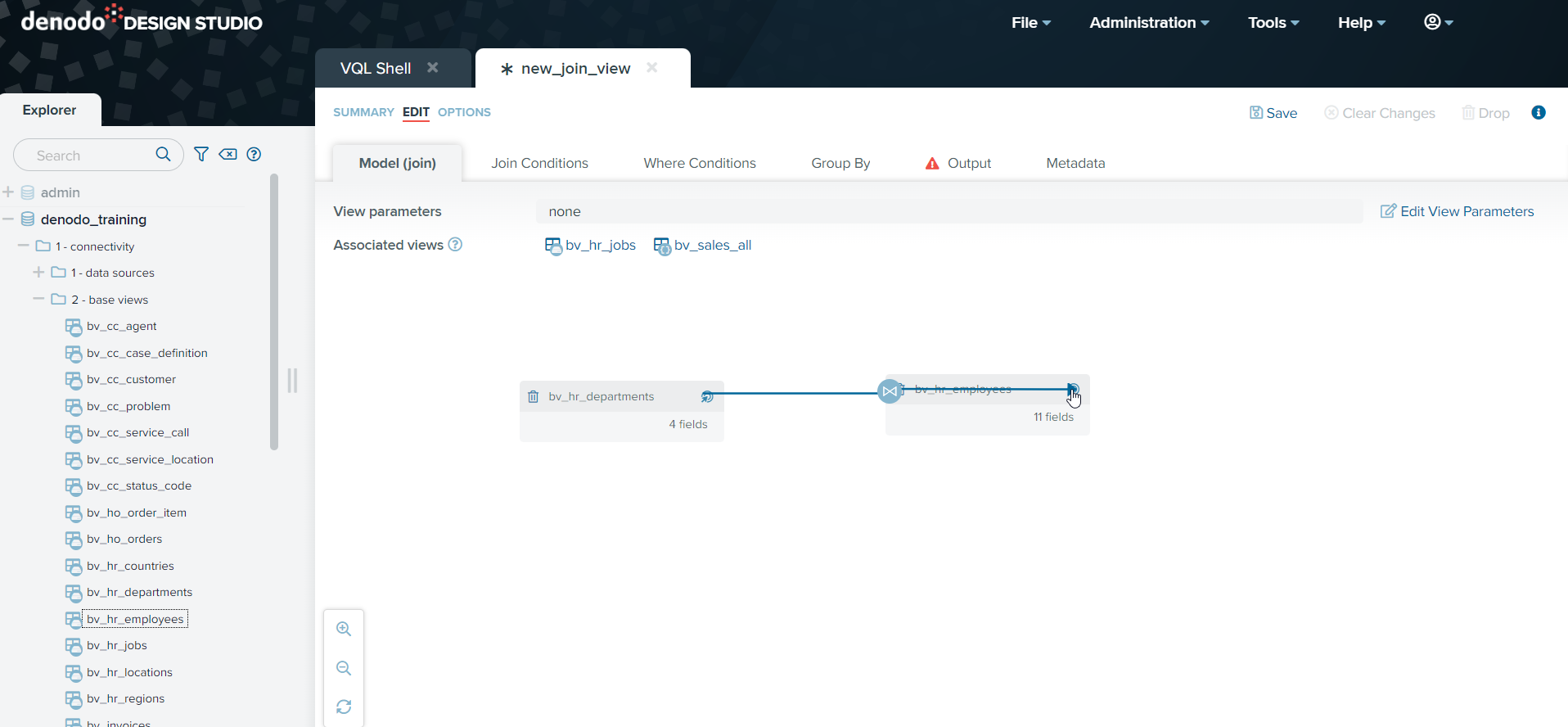1568x727 pixels.
Task: Click the clear search icon beside filter
Action: coord(228,154)
